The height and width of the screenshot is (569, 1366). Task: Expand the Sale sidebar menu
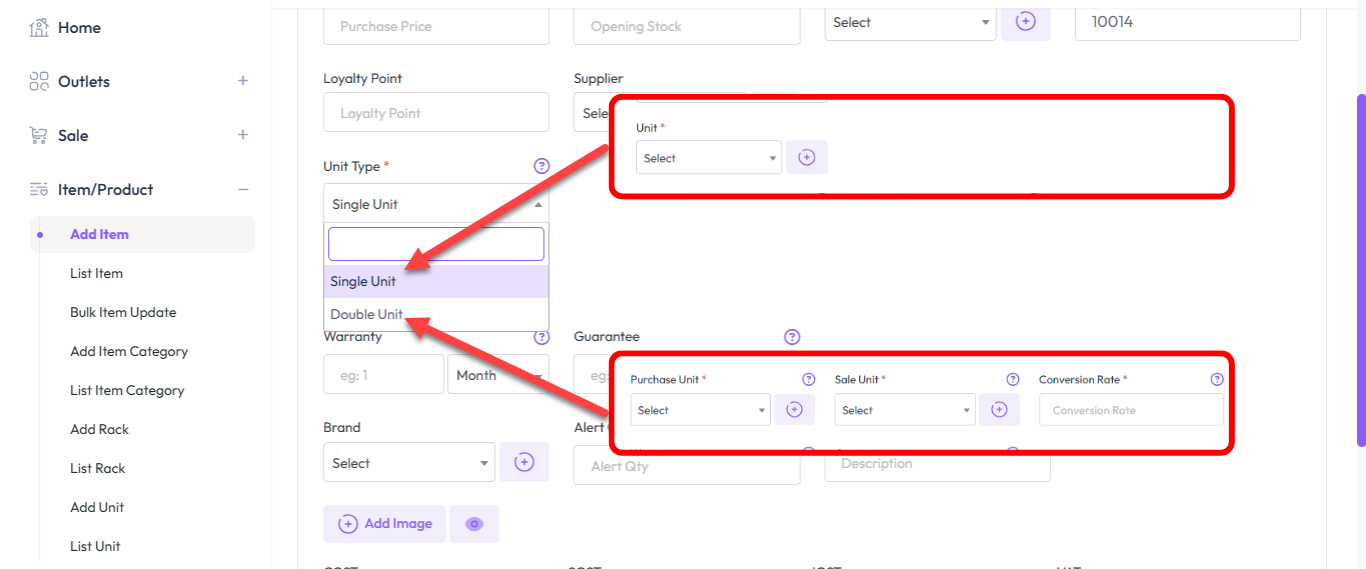pos(242,136)
